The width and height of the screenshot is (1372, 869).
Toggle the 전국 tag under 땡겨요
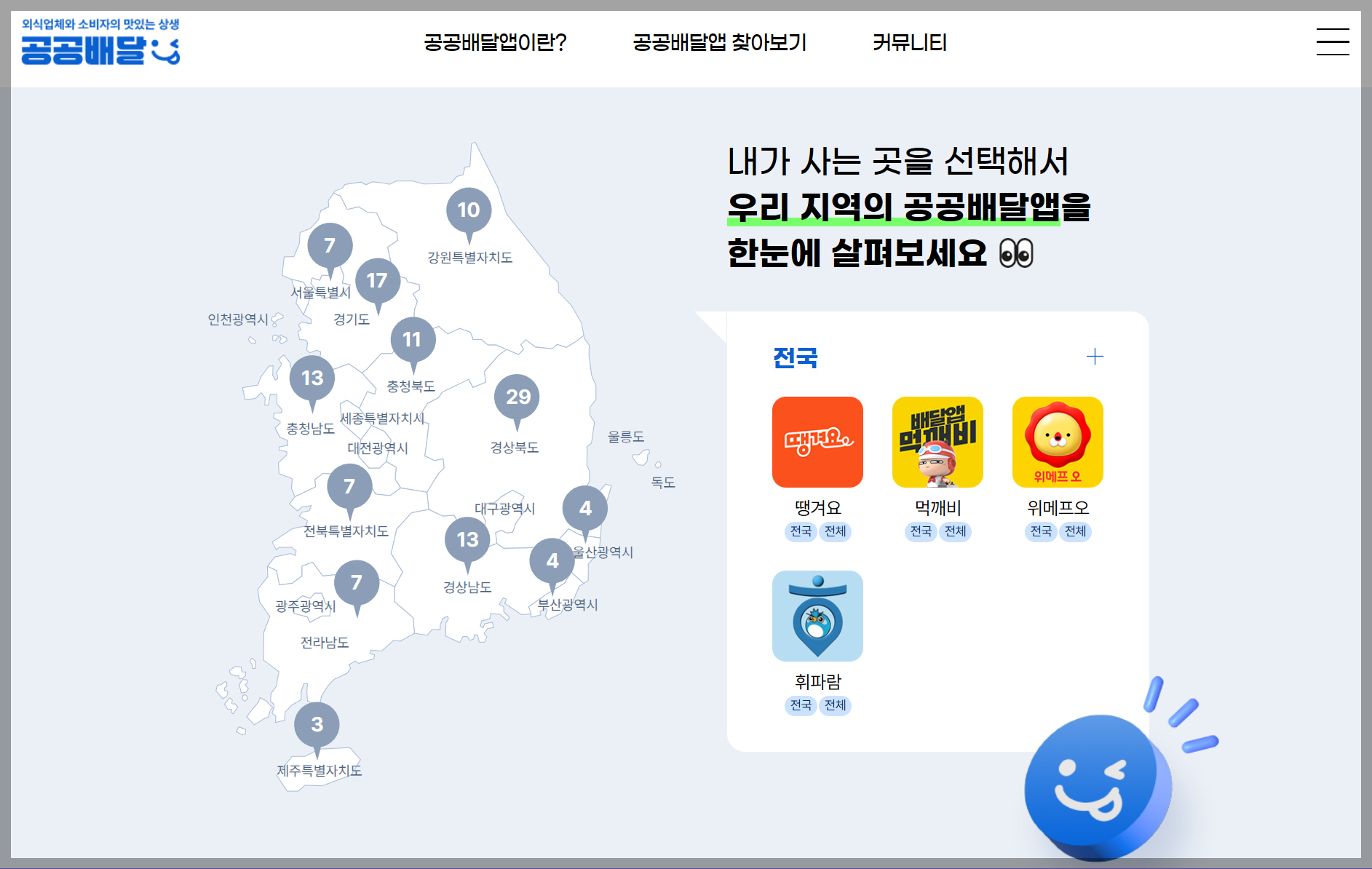coord(800,532)
